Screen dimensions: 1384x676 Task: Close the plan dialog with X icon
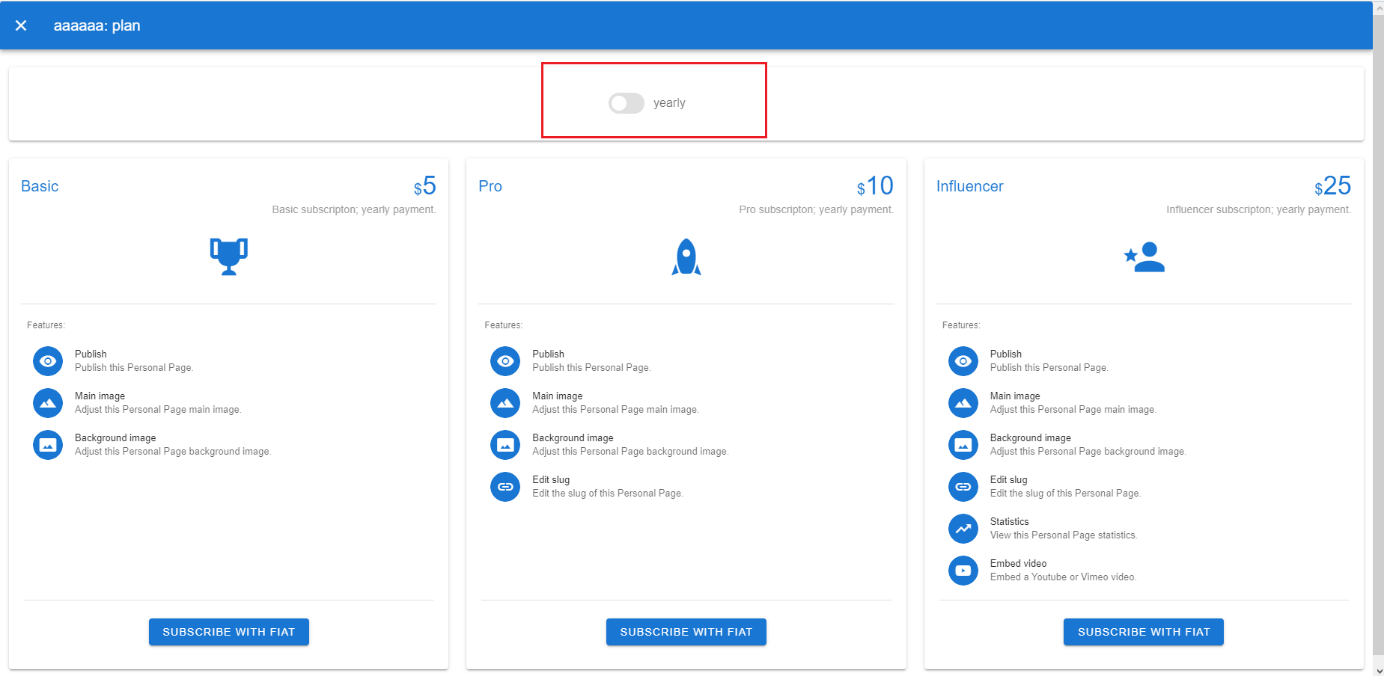[21, 25]
